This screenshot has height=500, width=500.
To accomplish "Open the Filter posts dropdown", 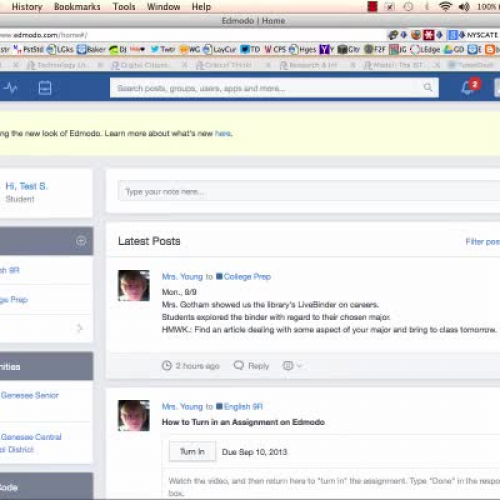I will coord(483,241).
